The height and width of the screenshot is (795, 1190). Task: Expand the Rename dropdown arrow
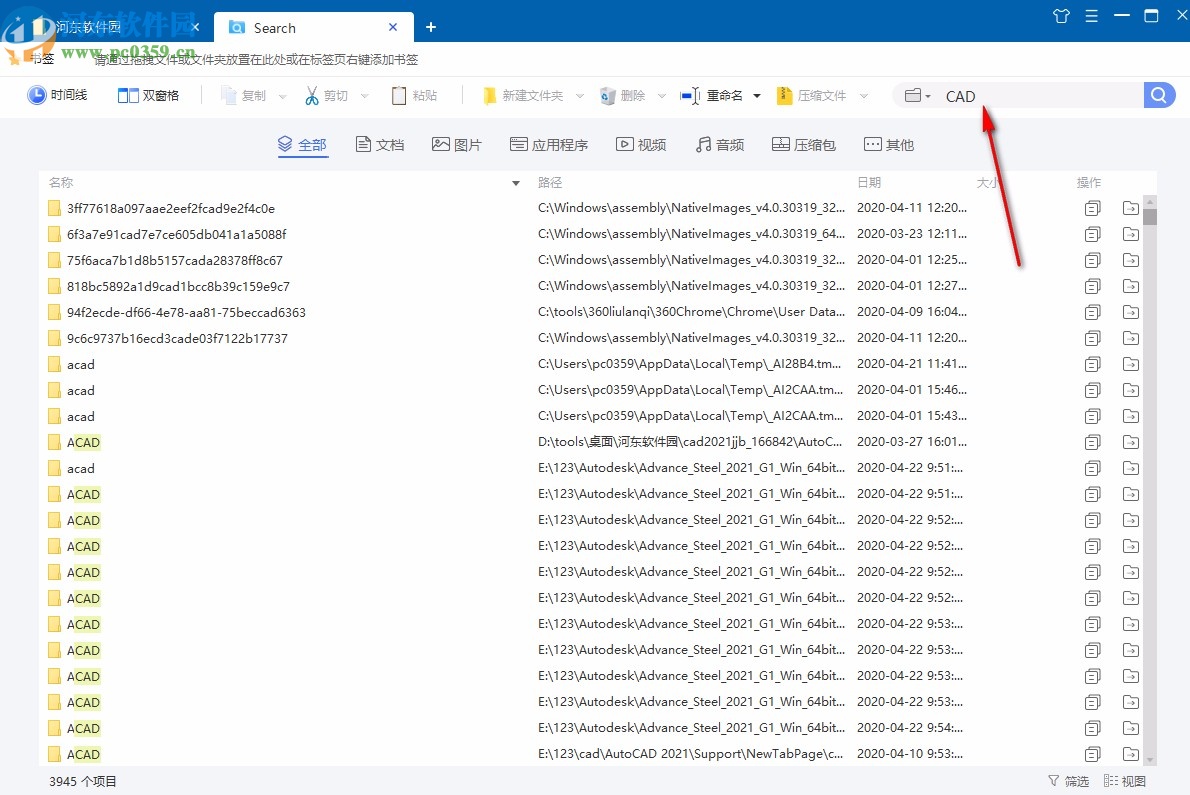(x=757, y=96)
